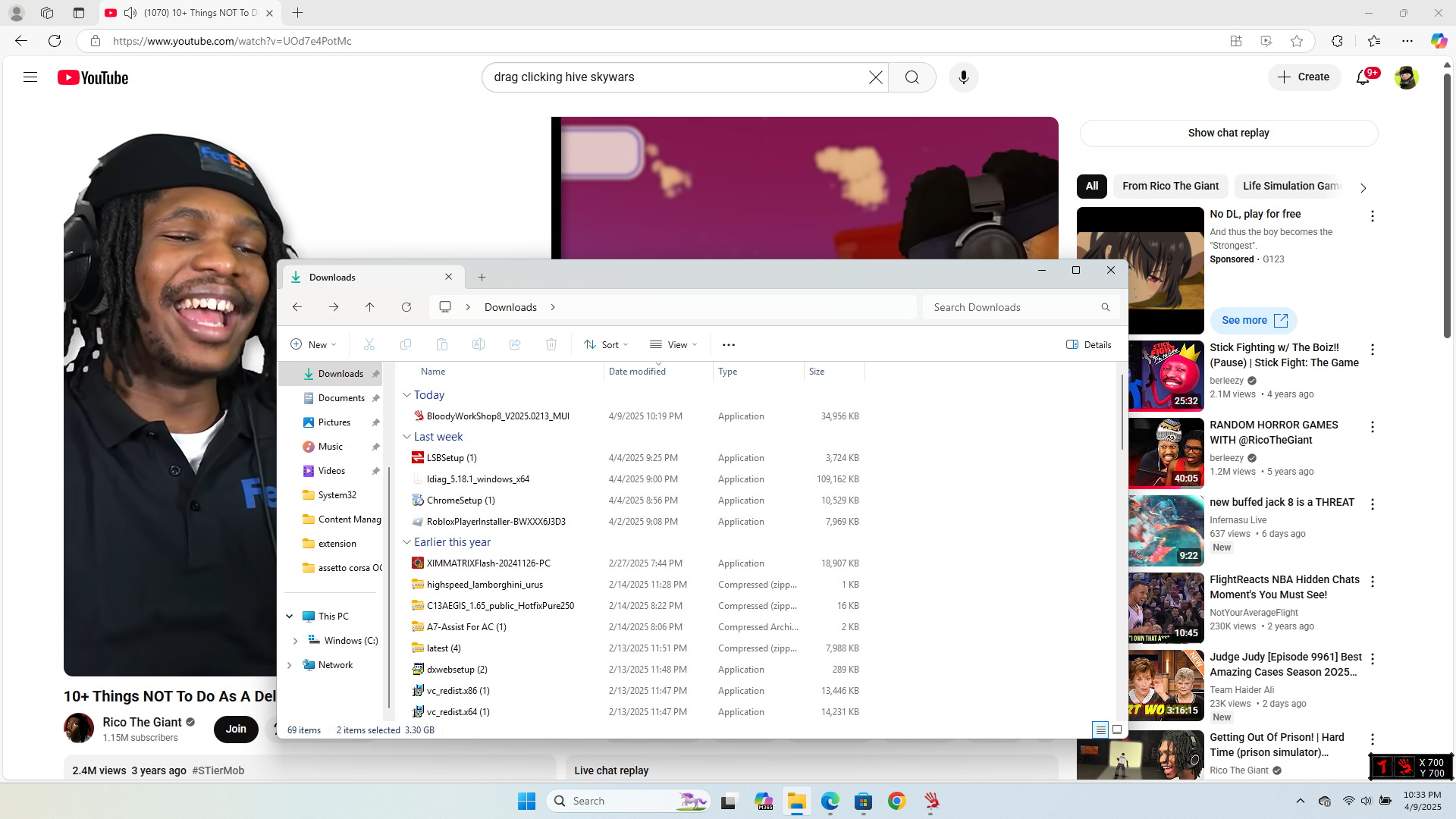Mute tab via speaker icon on browser tab
This screenshot has width=1456, height=819.
click(x=130, y=13)
